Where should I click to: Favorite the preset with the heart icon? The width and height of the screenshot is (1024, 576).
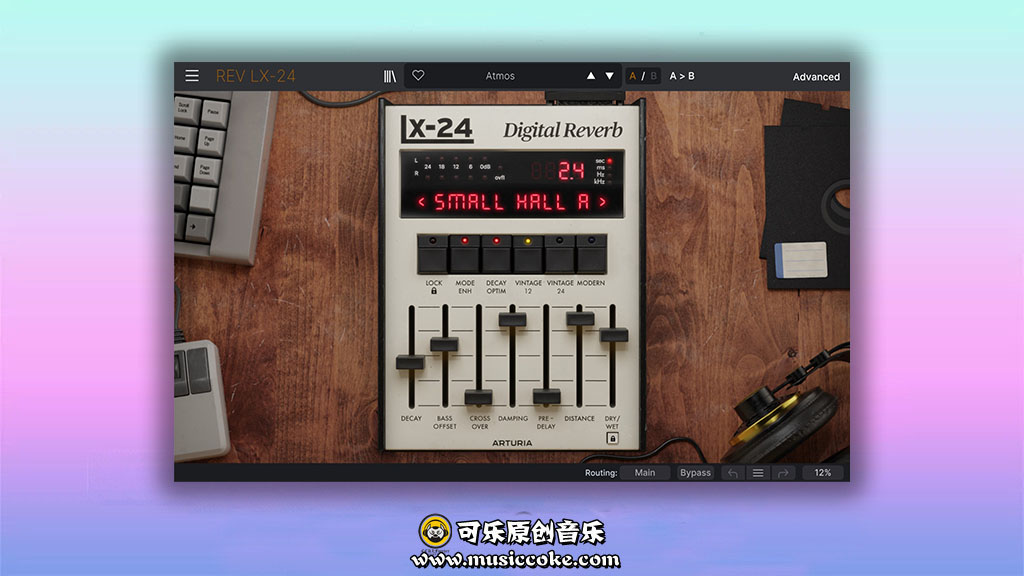pos(418,76)
